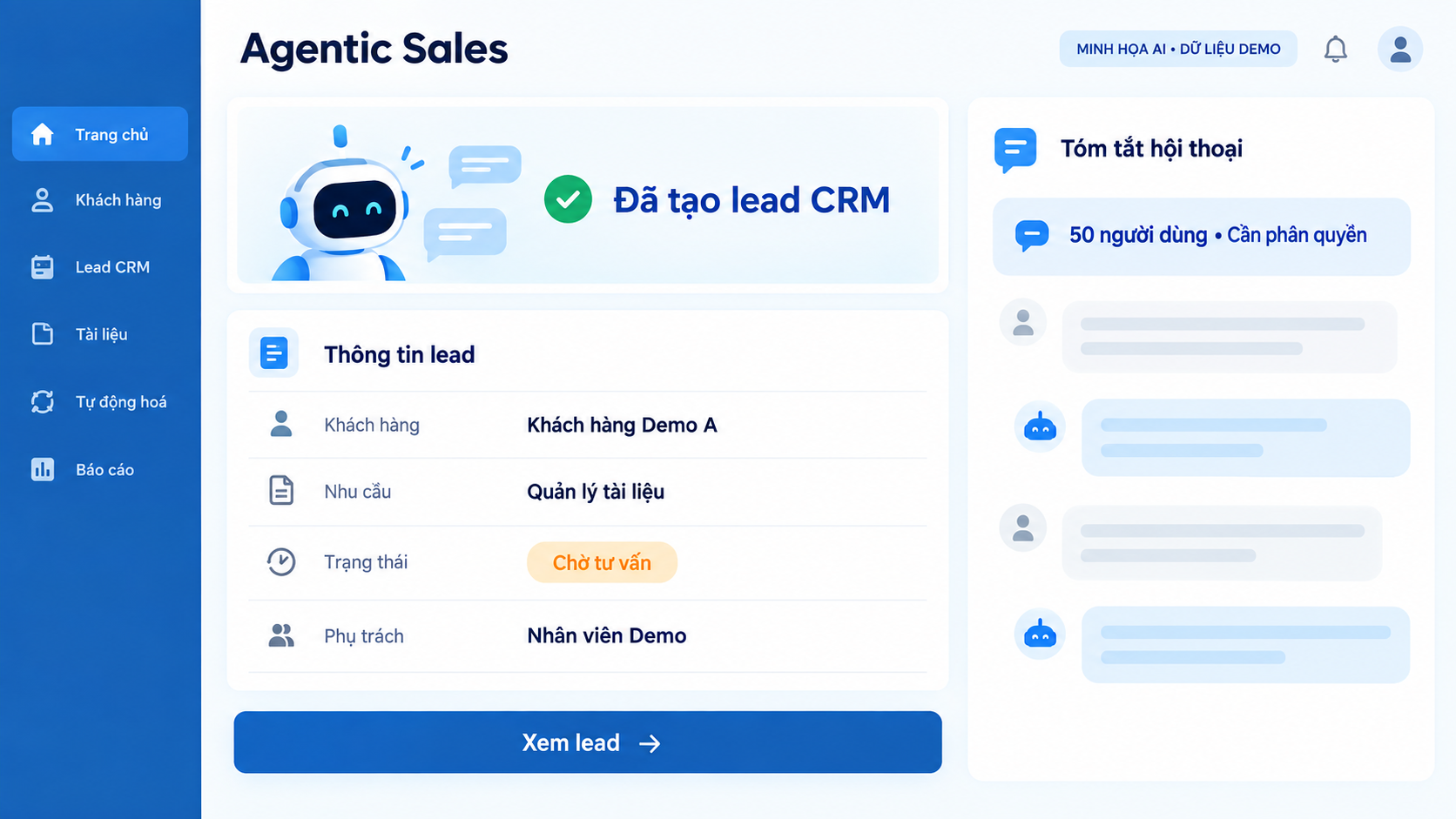The width and height of the screenshot is (1456, 819).
Task: Click the Nhu cầu label
Action: point(358,492)
